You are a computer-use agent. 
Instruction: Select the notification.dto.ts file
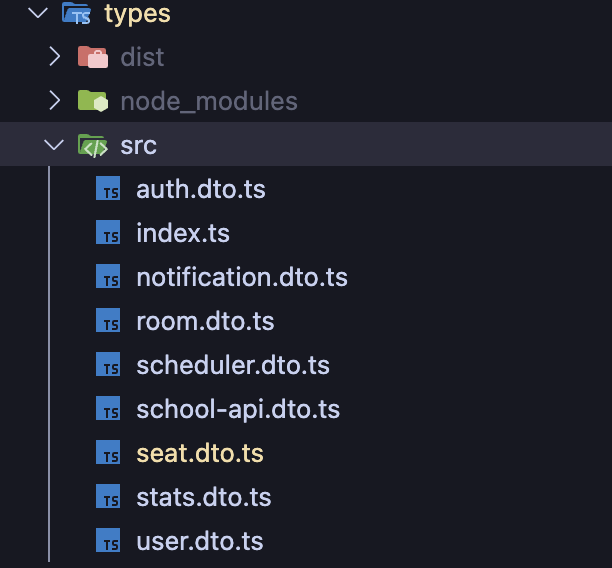[x=242, y=277]
